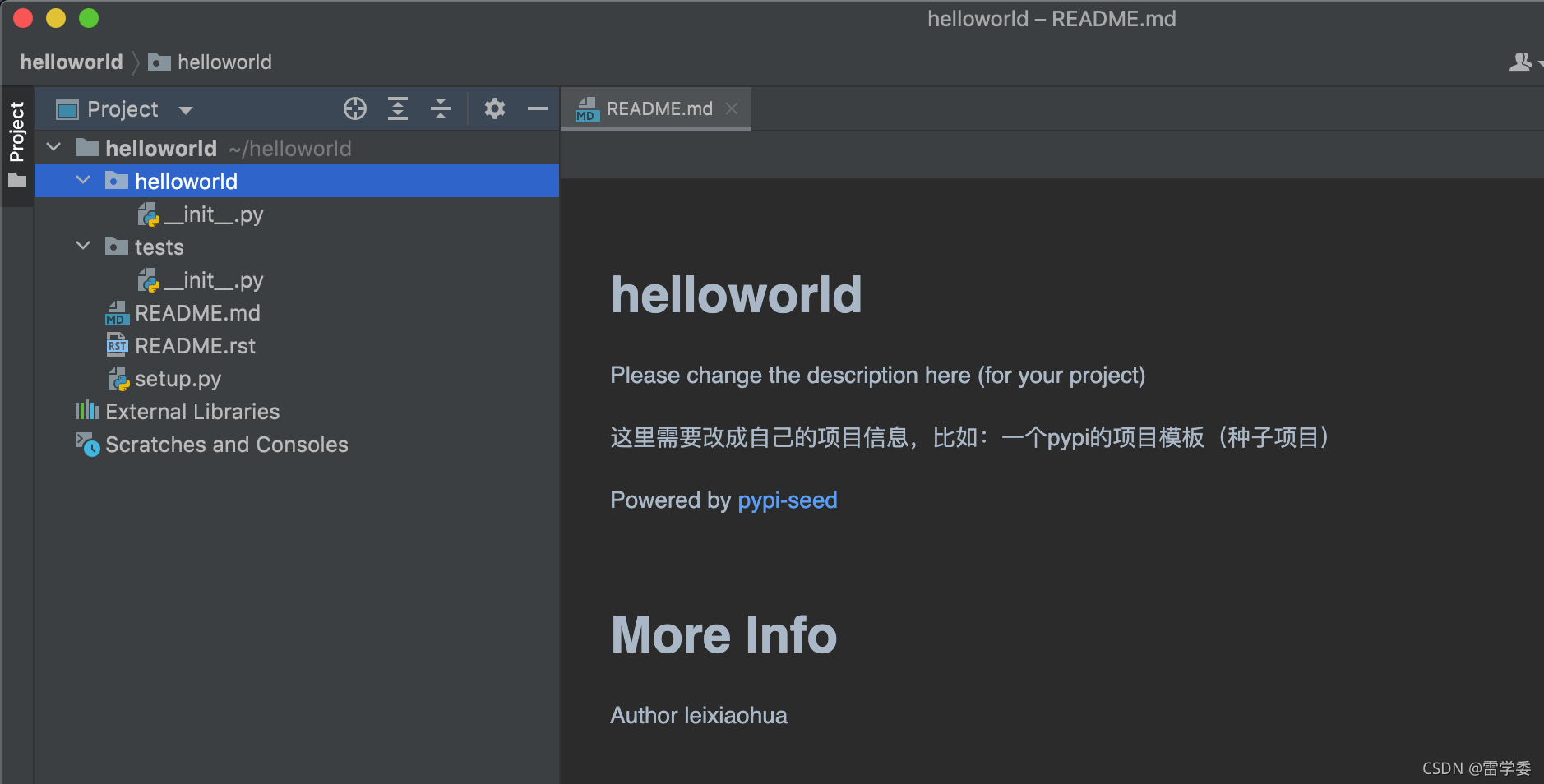Open the user account icon at top right
This screenshot has height=784, width=1544.
tap(1521, 62)
